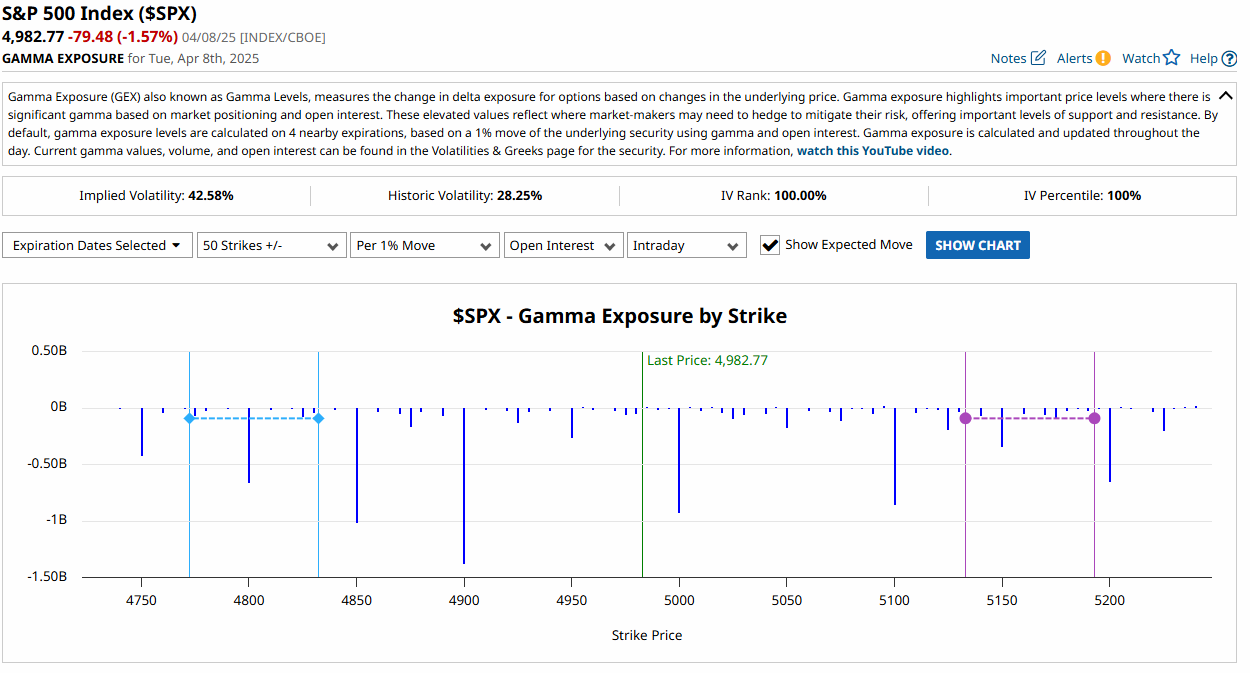The height and width of the screenshot is (673, 1250).
Task: Click the gamma bar at strike 5100
Action: click(895, 456)
